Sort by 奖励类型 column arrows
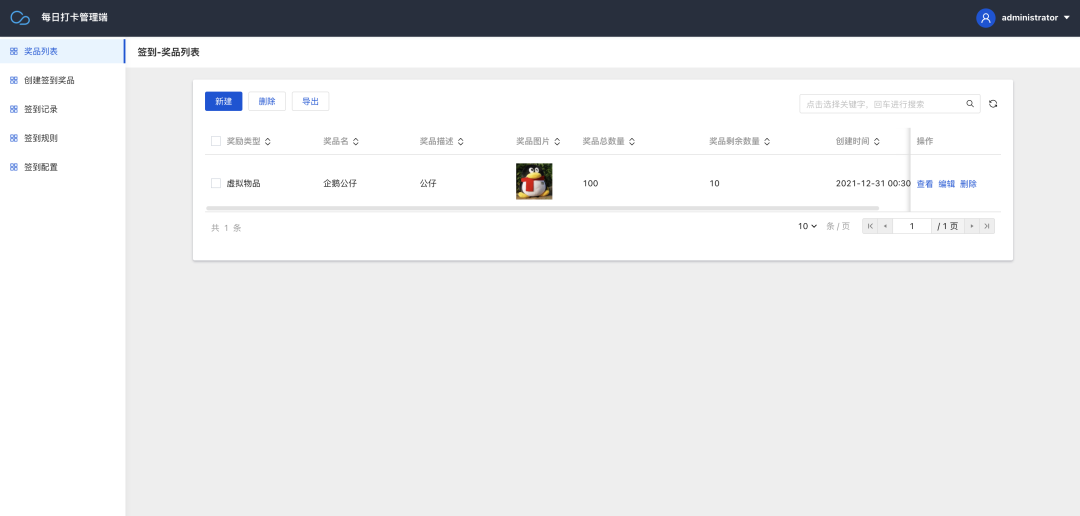The width and height of the screenshot is (1080, 516). (x=267, y=141)
